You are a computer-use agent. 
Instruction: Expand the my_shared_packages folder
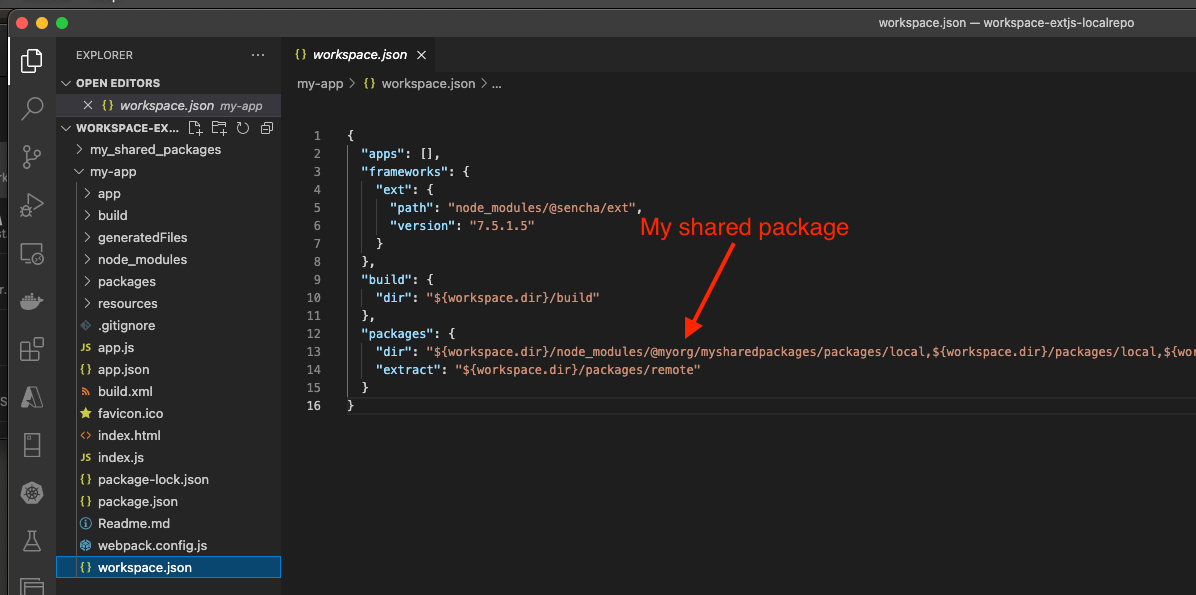(155, 150)
